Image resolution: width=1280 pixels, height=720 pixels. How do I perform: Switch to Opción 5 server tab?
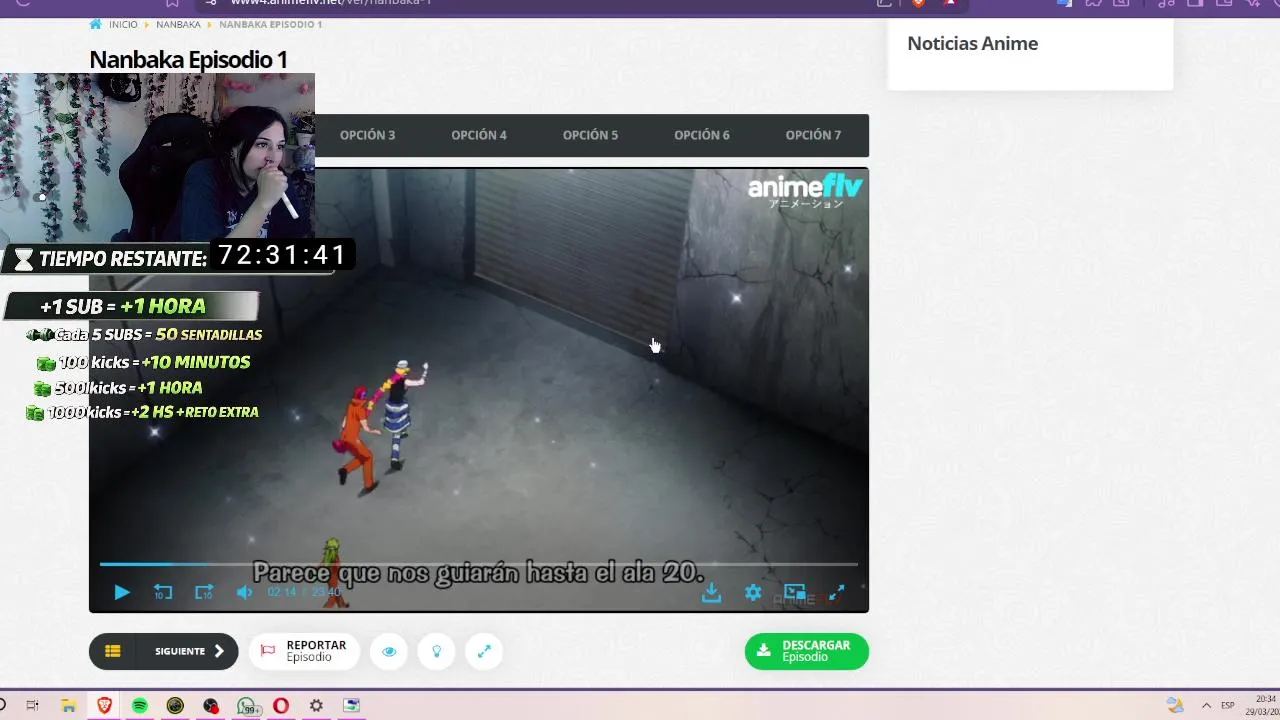pyautogui.click(x=590, y=135)
